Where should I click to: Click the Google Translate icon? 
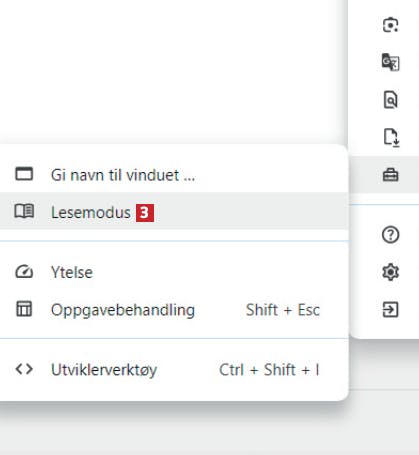pyautogui.click(x=390, y=62)
